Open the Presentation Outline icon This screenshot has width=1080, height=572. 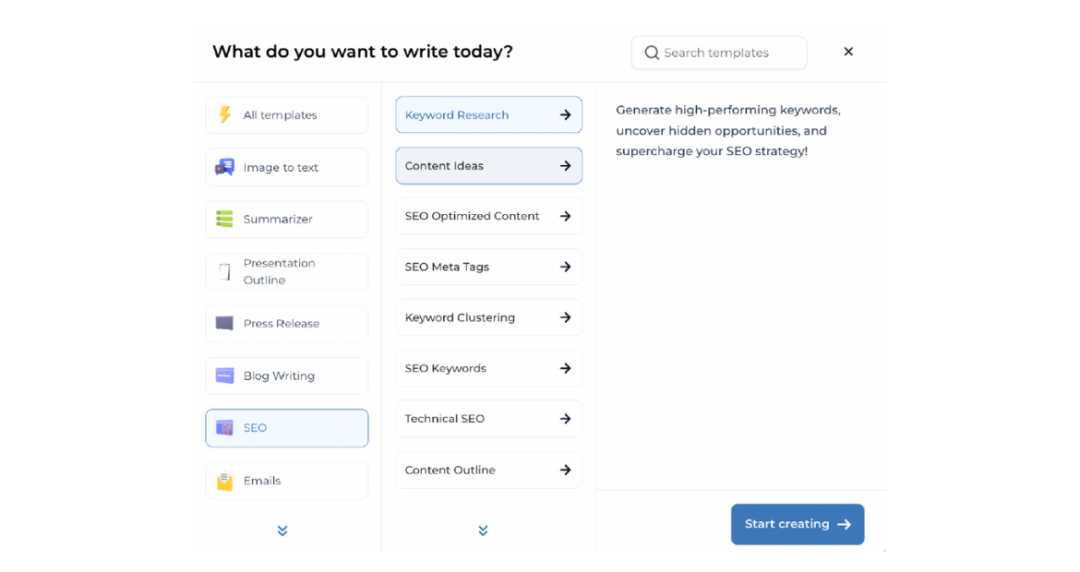pyautogui.click(x=225, y=271)
